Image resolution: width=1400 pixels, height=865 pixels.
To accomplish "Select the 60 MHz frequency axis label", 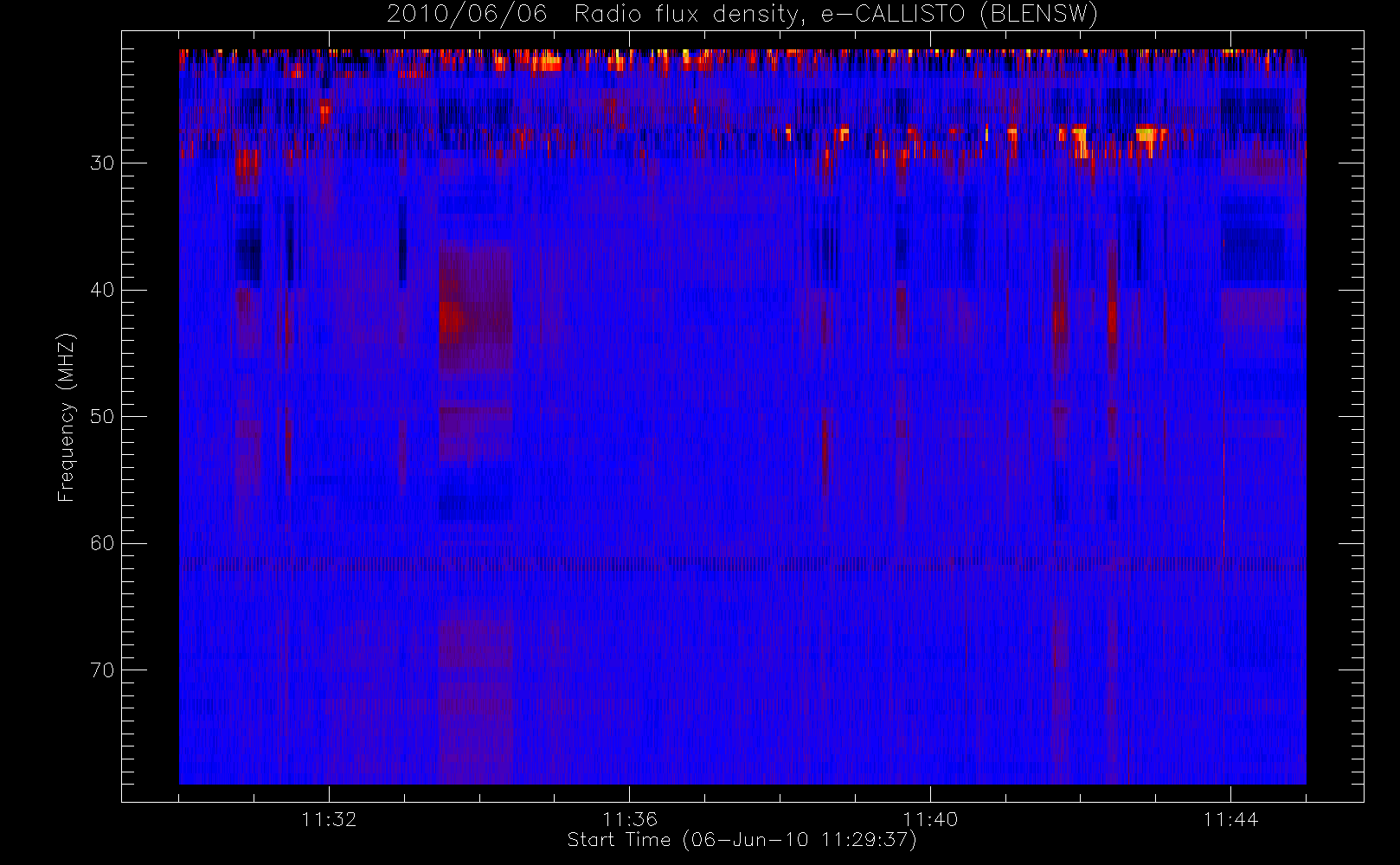I will (102, 543).
